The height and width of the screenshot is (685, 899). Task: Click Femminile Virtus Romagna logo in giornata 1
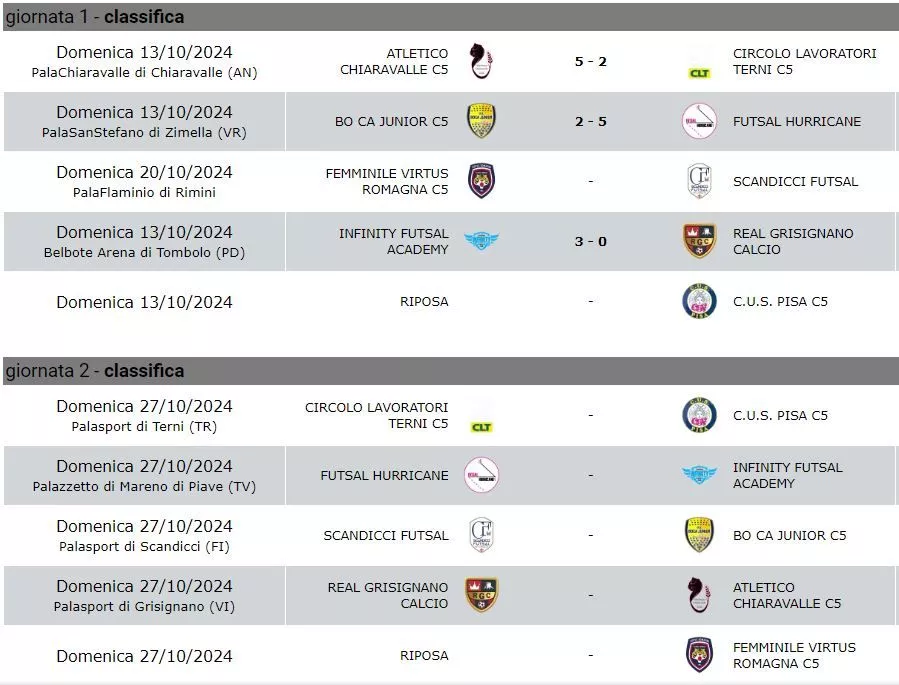tap(481, 181)
